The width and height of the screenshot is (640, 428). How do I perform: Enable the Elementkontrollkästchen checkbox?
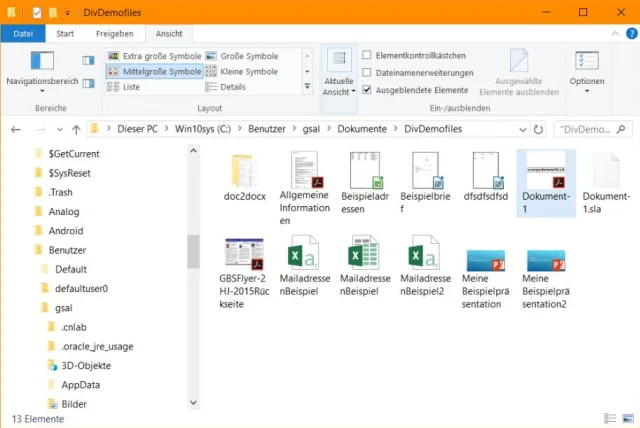[x=367, y=55]
